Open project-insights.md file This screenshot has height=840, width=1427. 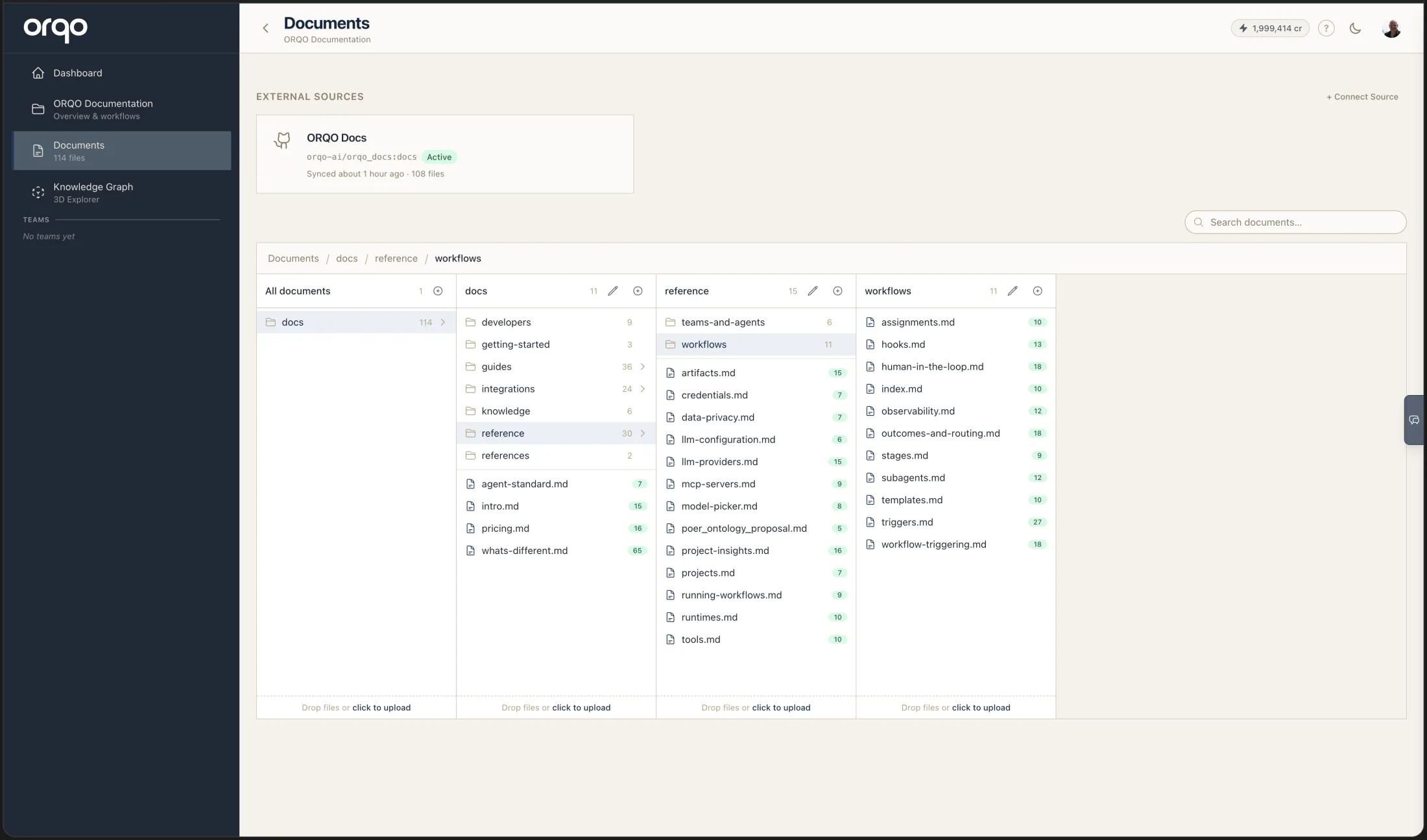pos(756,551)
